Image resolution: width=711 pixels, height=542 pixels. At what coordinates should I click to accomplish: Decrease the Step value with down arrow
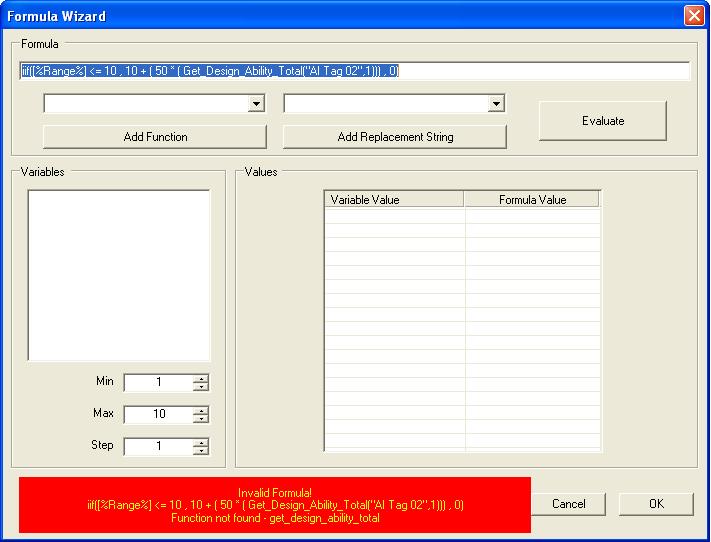201,451
